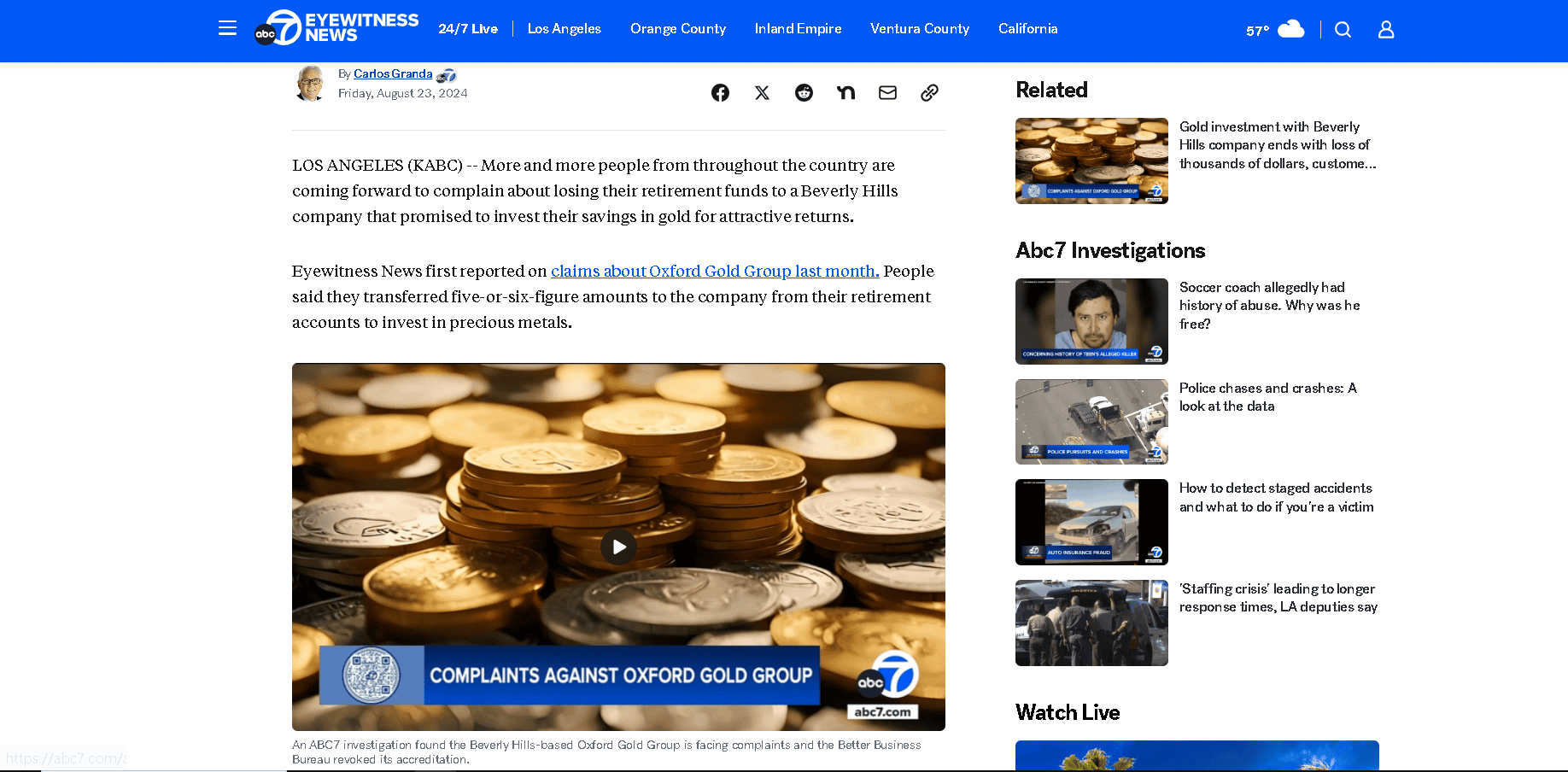Click the auto insurance fraud thumbnail
The image size is (1568, 772).
coord(1091,522)
